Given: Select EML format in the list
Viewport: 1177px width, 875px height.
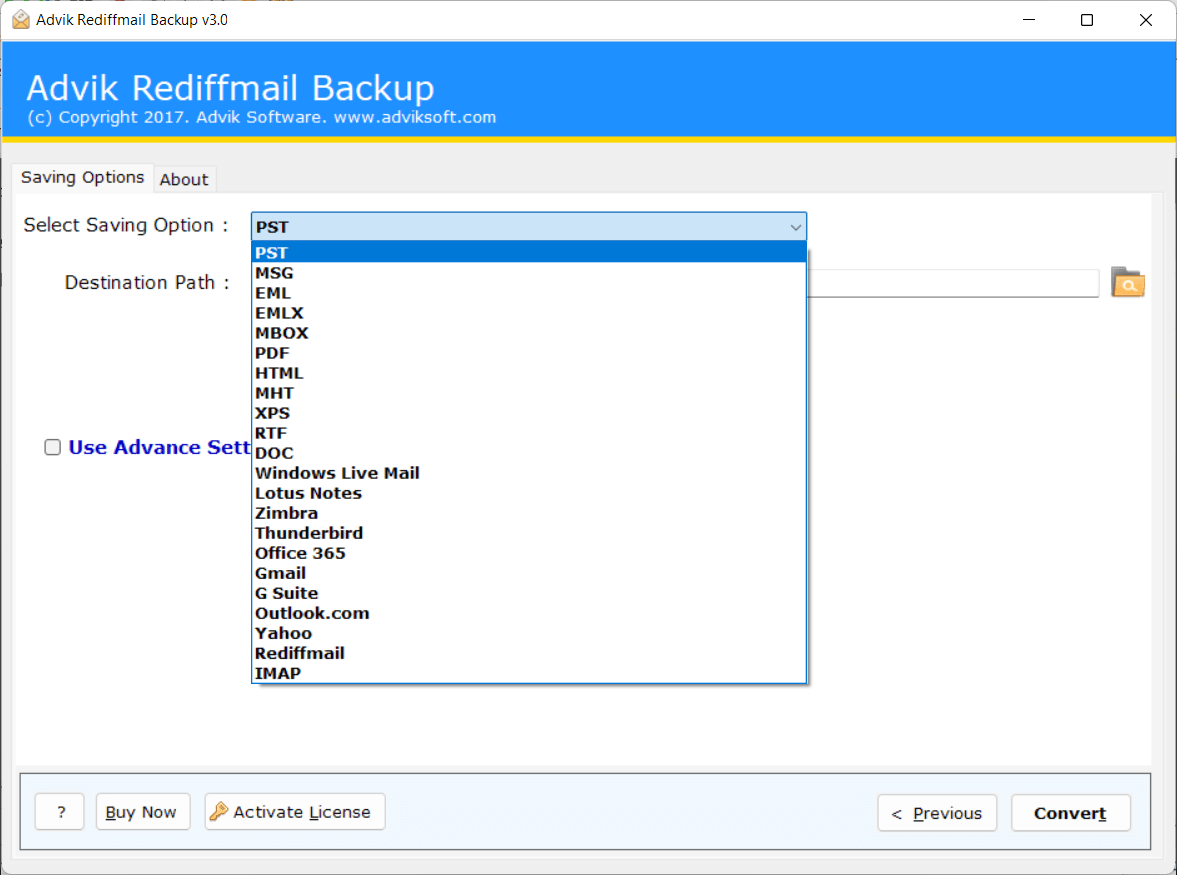Looking at the screenshot, I should tap(528, 293).
